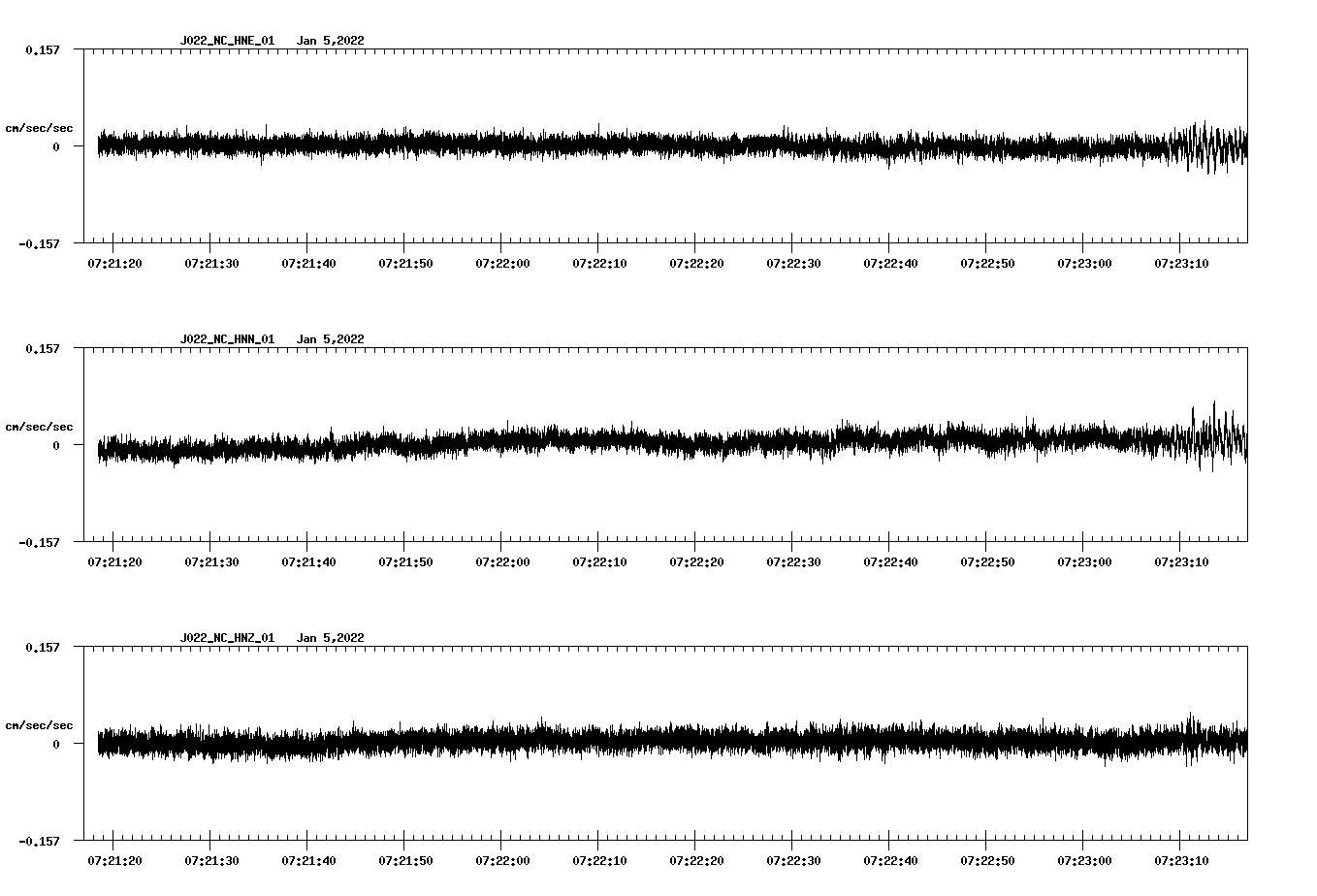Click the 07:21:50 time label under HNZ plot

click(405, 860)
